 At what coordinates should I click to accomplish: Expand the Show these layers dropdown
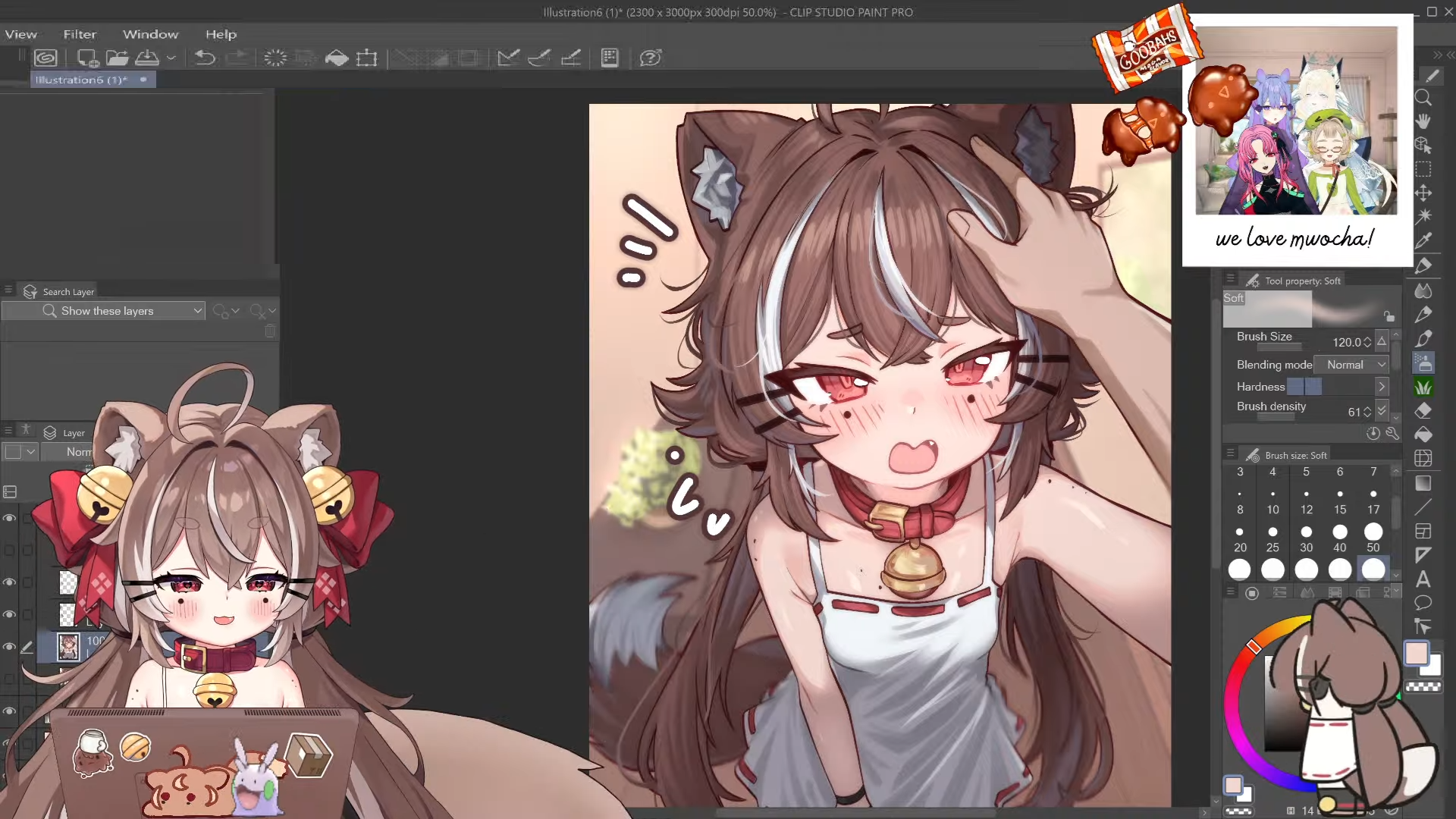[x=197, y=311]
